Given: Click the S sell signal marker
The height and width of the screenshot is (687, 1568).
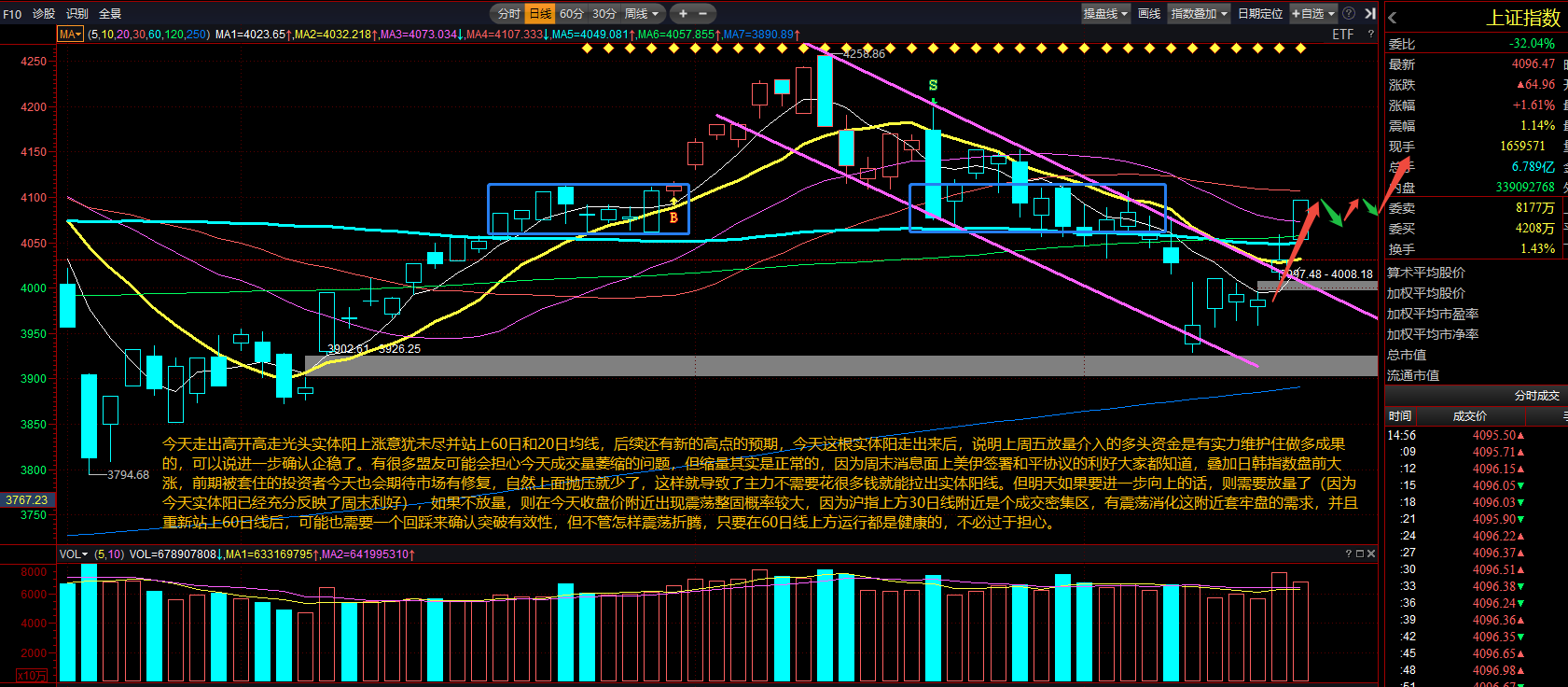Looking at the screenshot, I should click(933, 85).
